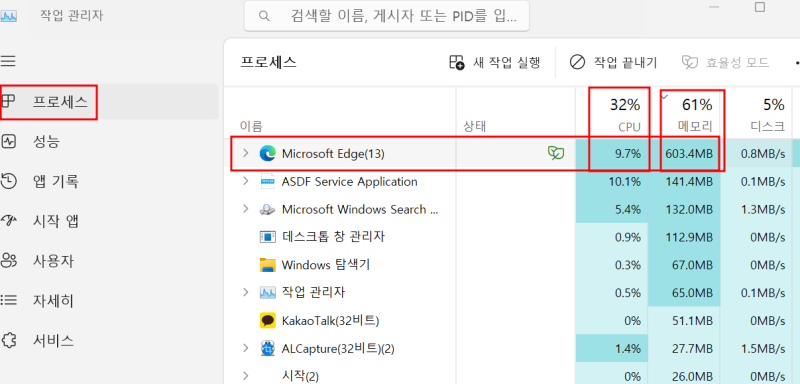Click the Task Manager app icon in title bar

click(x=9, y=16)
